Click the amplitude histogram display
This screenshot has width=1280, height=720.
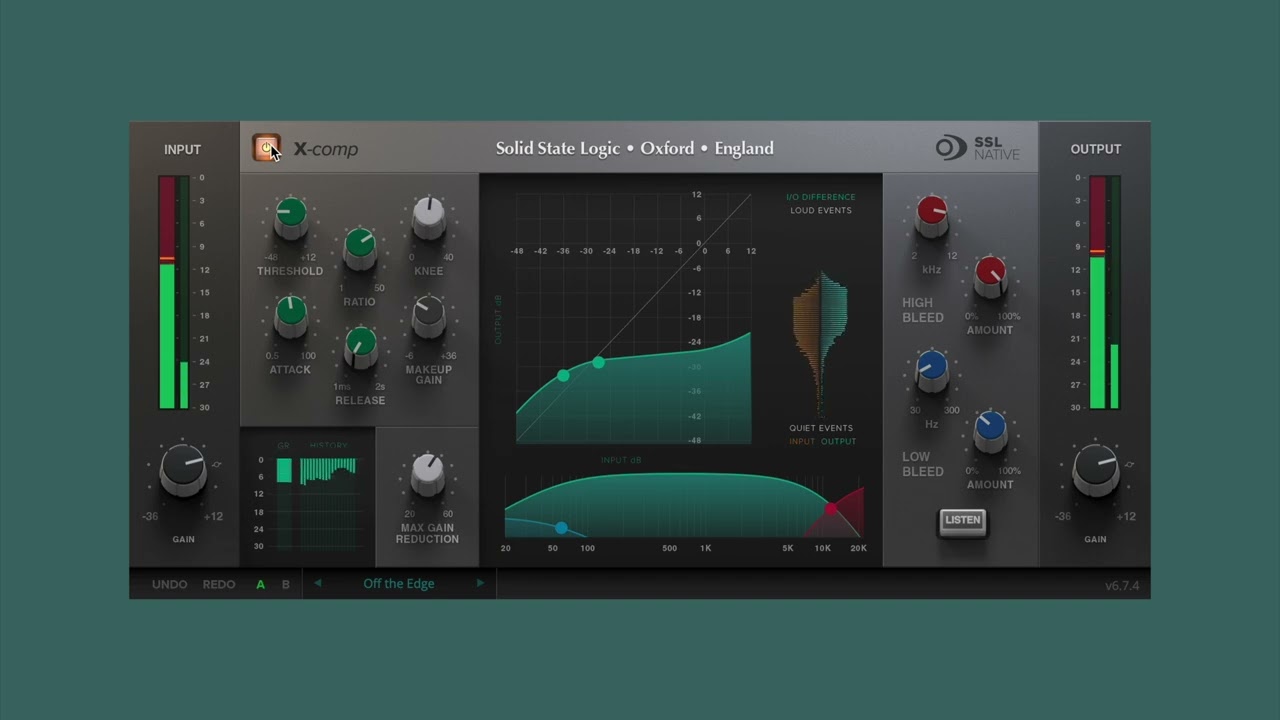click(x=821, y=342)
